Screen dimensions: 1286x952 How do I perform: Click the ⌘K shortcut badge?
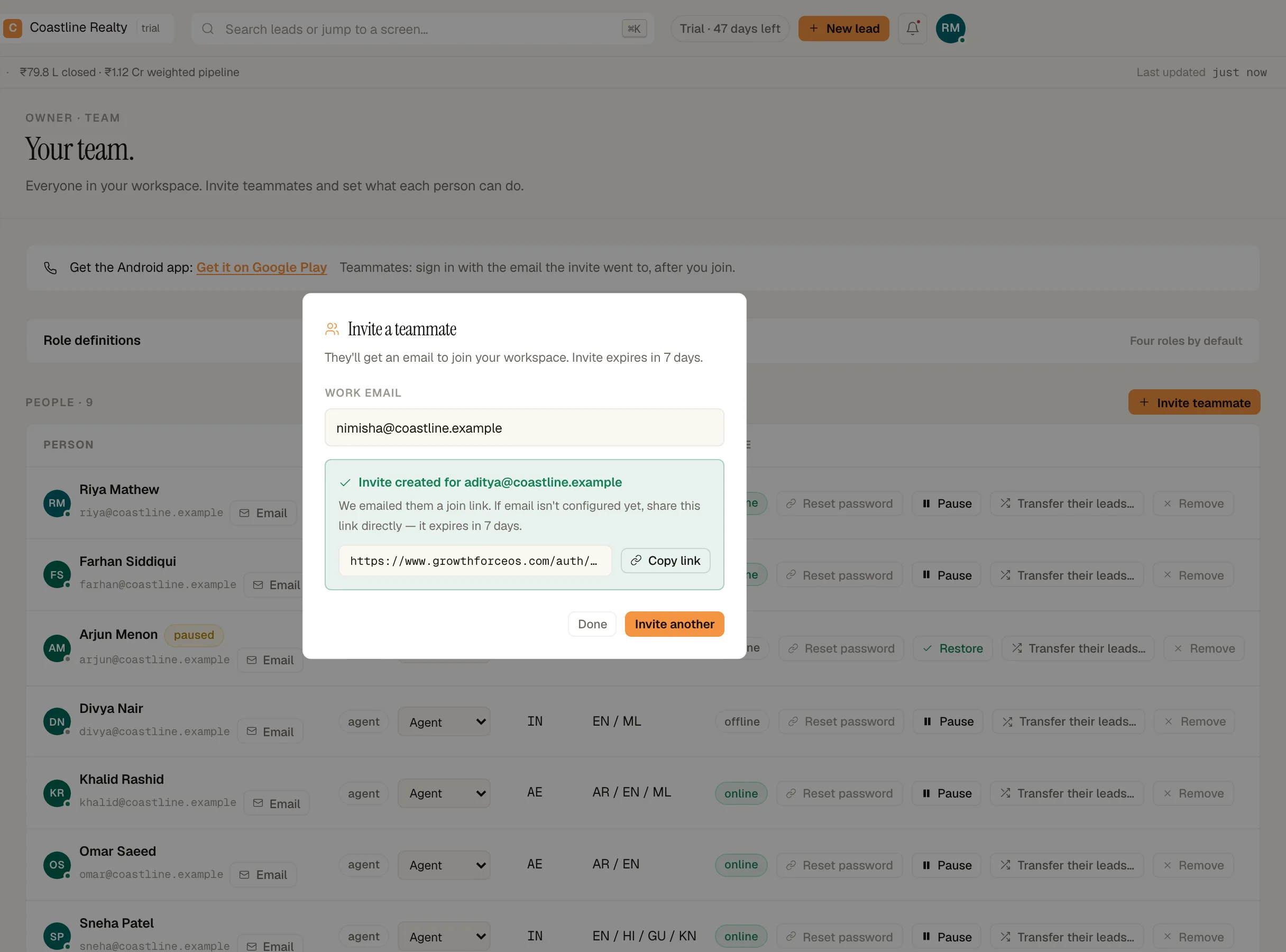pos(635,28)
